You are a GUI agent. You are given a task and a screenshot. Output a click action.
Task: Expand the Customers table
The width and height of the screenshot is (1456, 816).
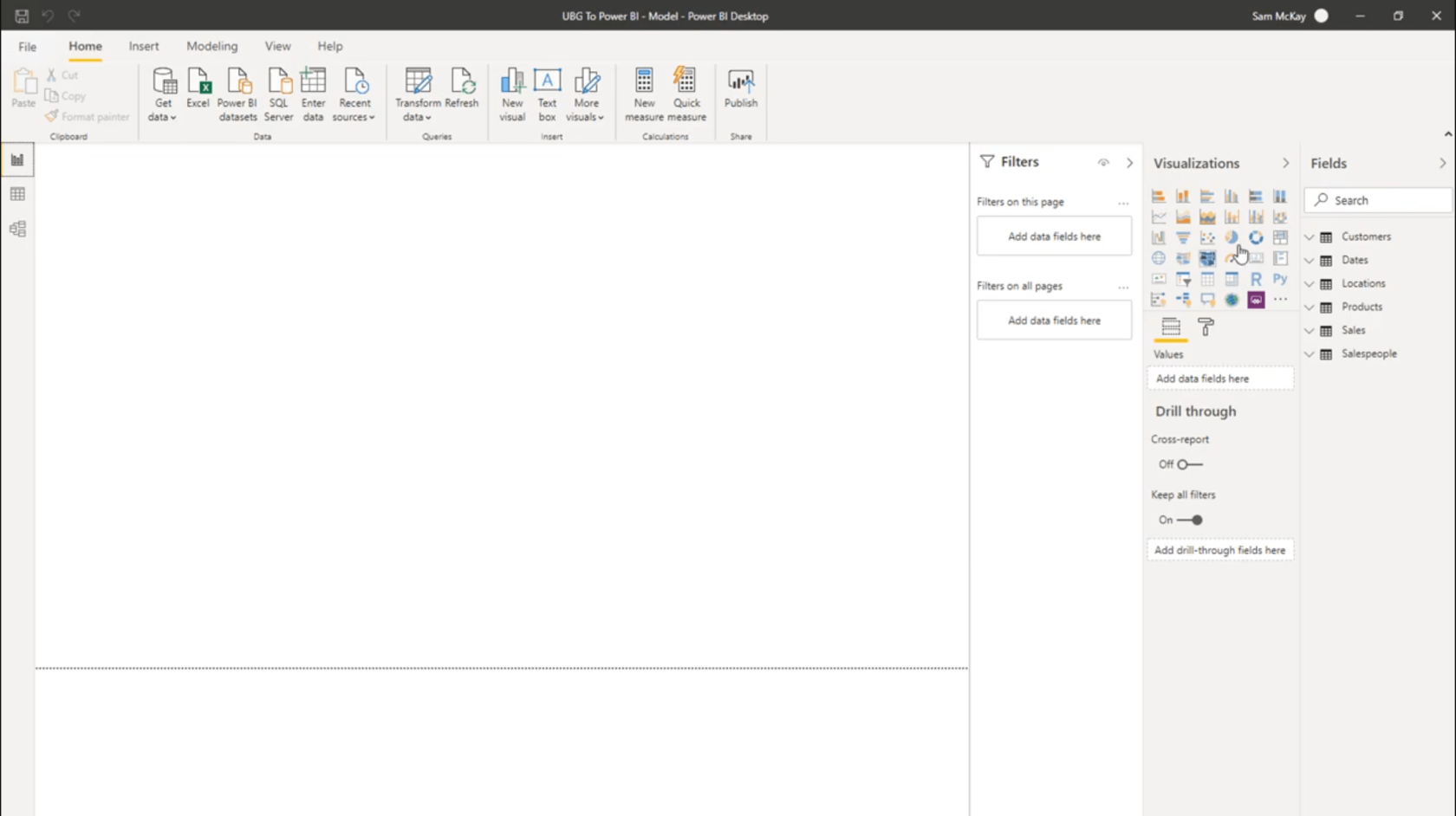click(x=1310, y=236)
